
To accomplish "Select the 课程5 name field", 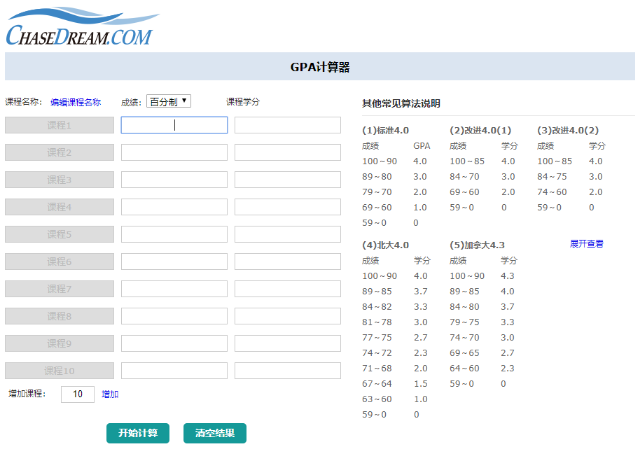I will 59,234.
